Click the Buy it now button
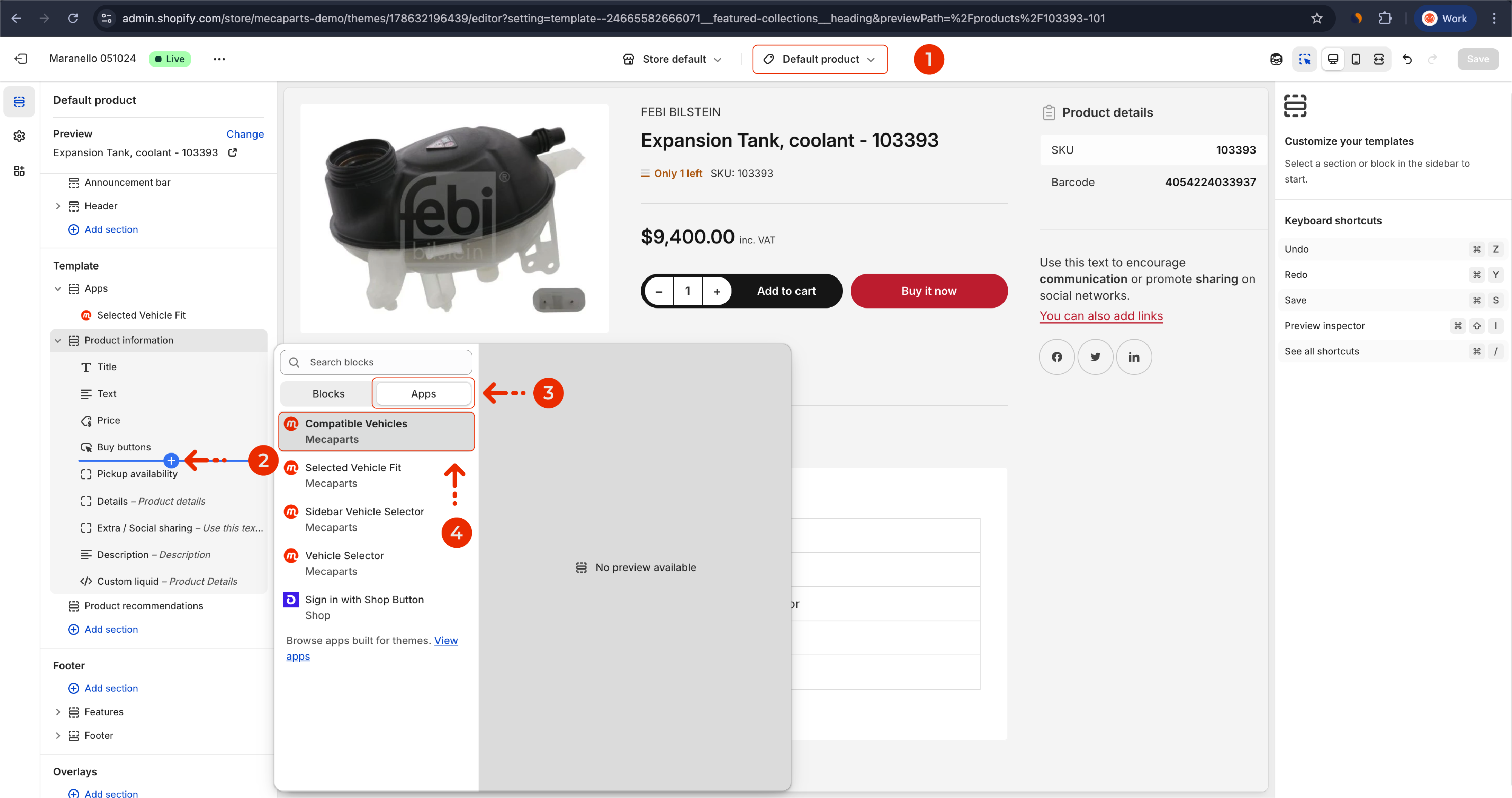Screen dimensions: 1512x798 pyautogui.click(x=928, y=291)
